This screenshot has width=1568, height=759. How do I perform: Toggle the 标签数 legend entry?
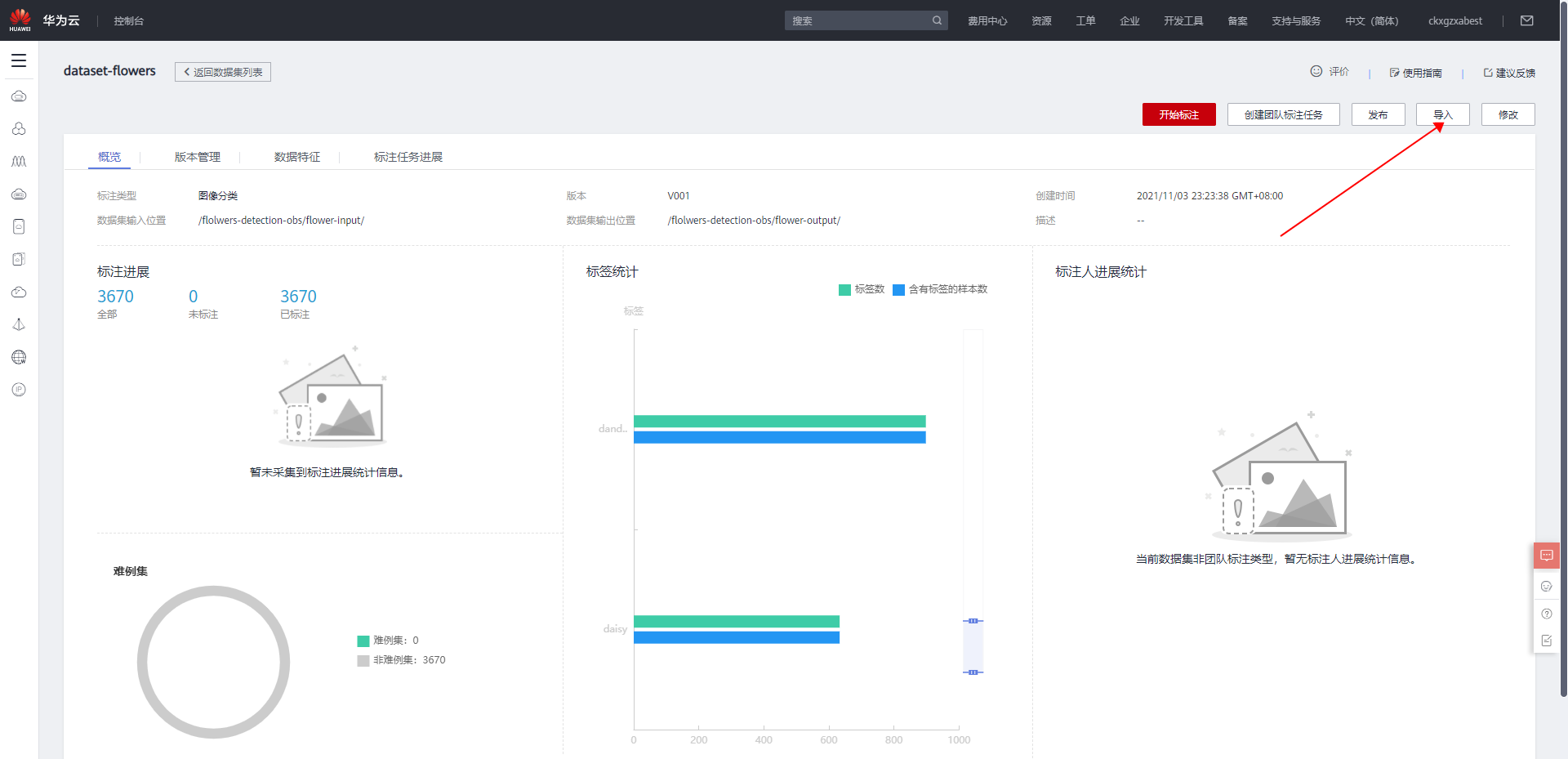[862, 289]
